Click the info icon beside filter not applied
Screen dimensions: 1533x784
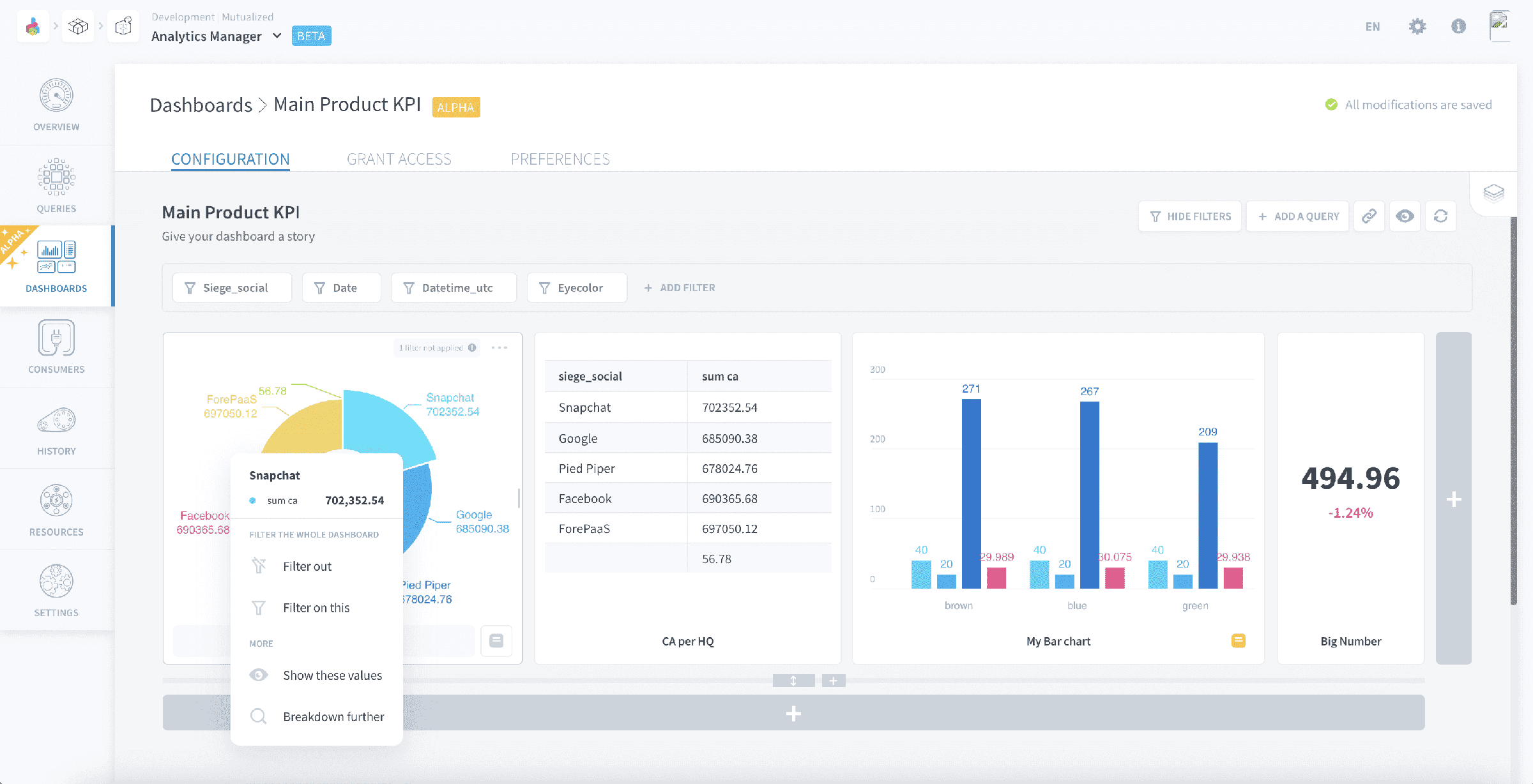(472, 347)
